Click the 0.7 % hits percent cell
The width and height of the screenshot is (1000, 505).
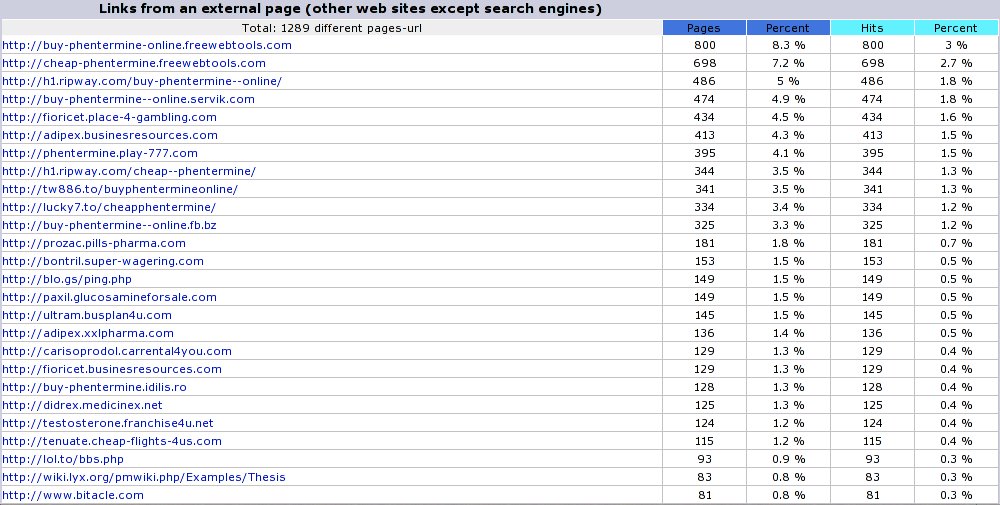click(x=956, y=243)
